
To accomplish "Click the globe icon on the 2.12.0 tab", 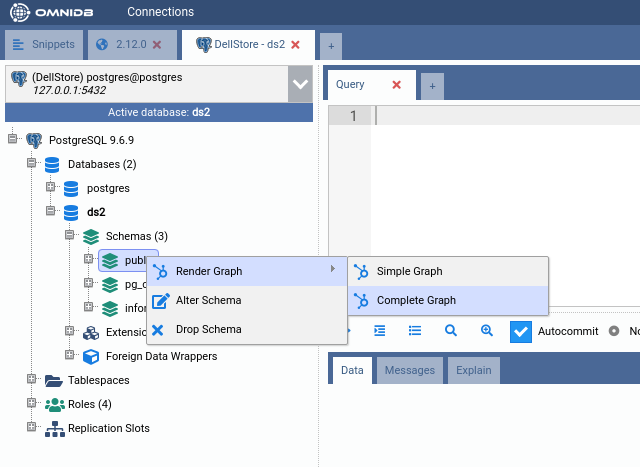I will [x=102, y=44].
